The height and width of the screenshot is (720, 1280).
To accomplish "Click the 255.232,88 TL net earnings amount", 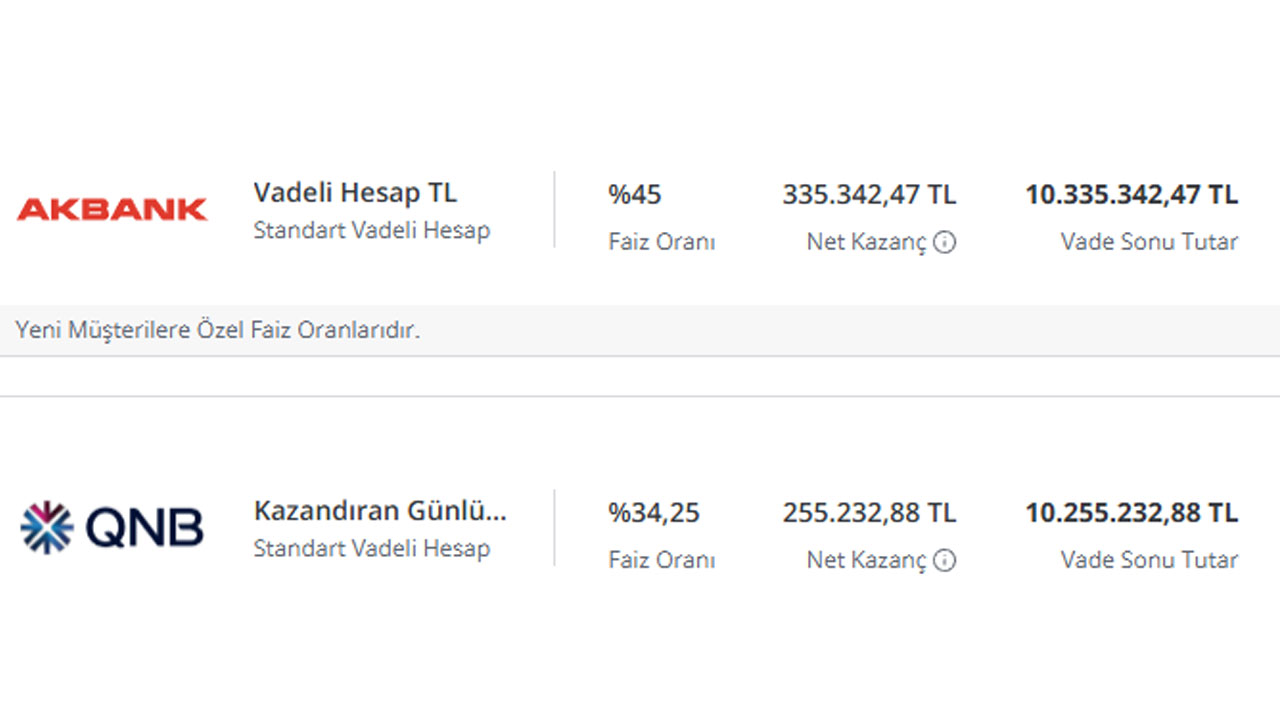I will (x=869, y=513).
